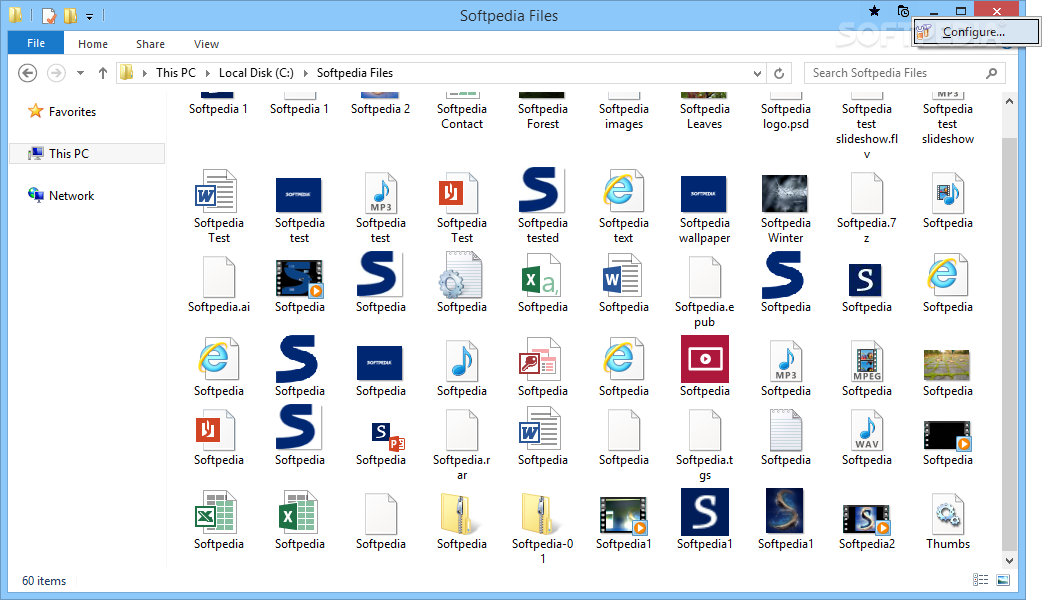Switch to details view in status bar
1042x600 pixels.
(x=980, y=580)
